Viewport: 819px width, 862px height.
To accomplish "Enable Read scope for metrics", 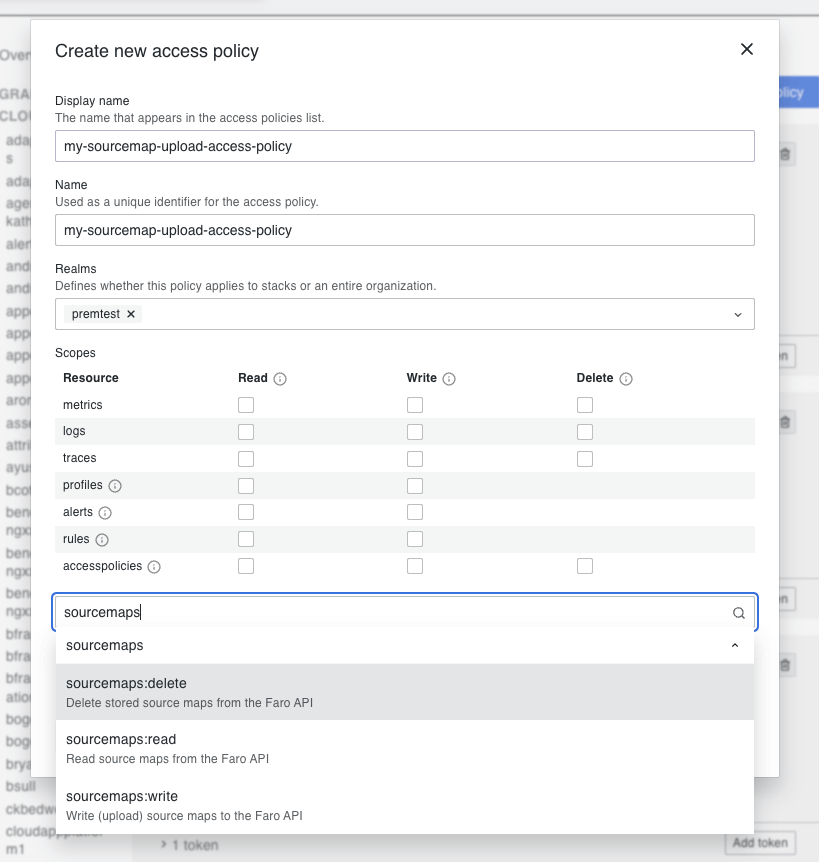I will tap(246, 405).
